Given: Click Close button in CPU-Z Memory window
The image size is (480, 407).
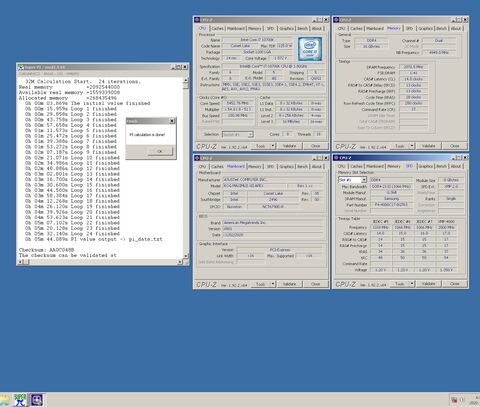Looking at the screenshot, I should (x=455, y=146).
